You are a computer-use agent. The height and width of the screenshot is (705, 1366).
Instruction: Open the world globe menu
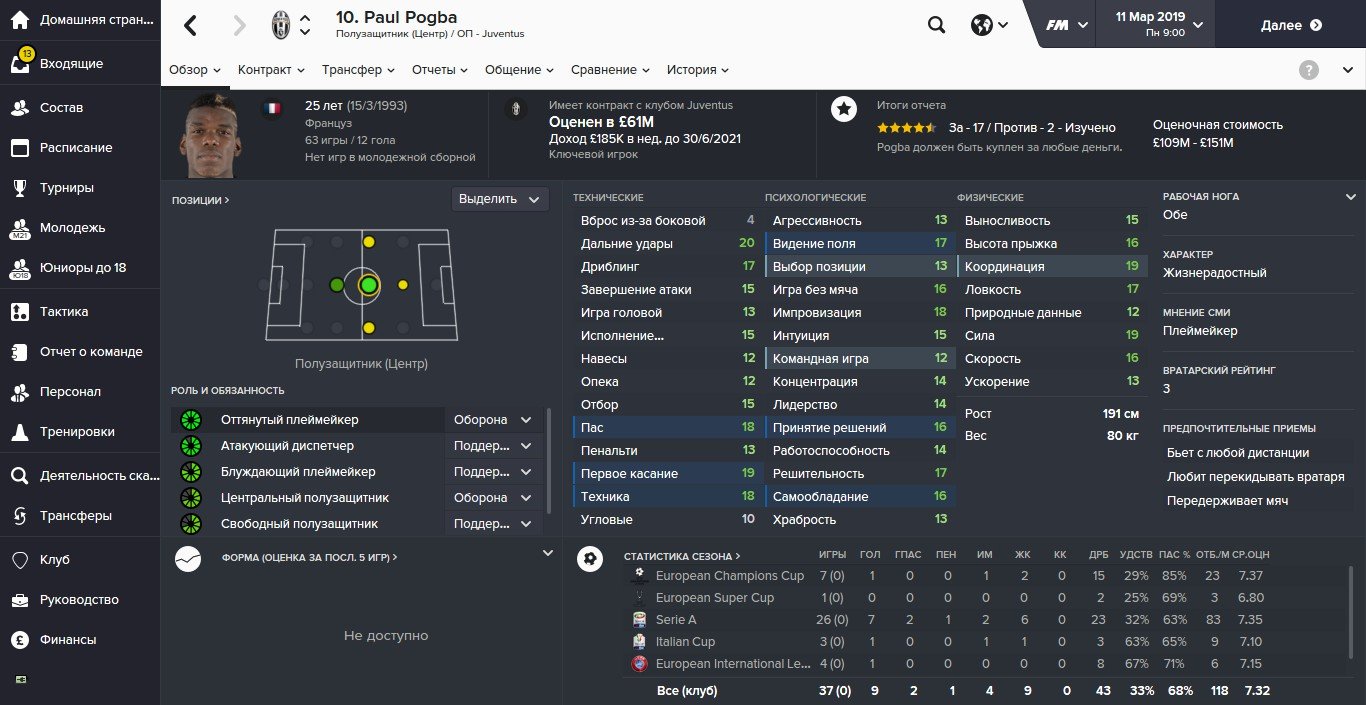pos(989,26)
